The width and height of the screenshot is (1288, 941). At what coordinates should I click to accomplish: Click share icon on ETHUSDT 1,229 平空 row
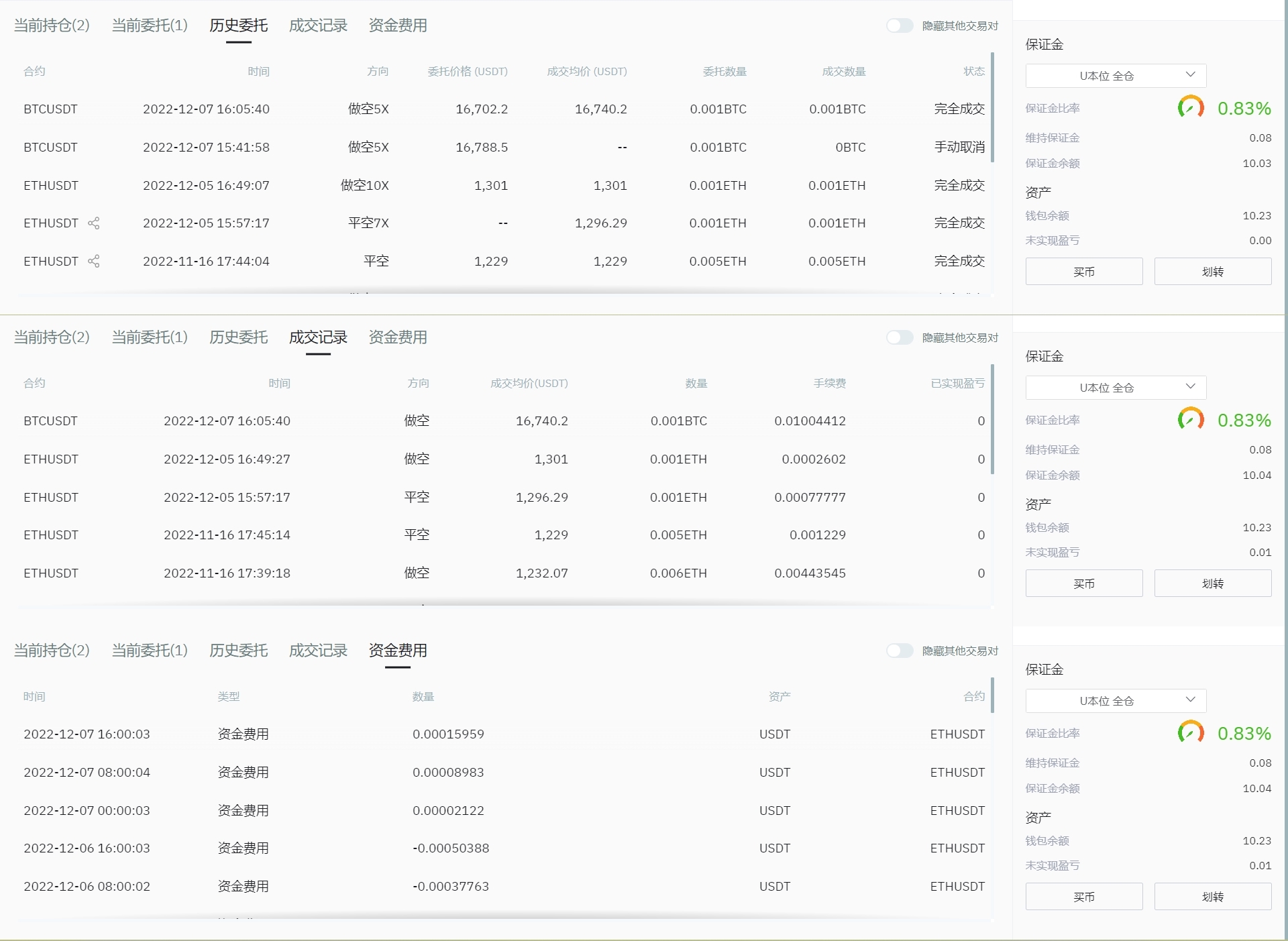pos(94,262)
